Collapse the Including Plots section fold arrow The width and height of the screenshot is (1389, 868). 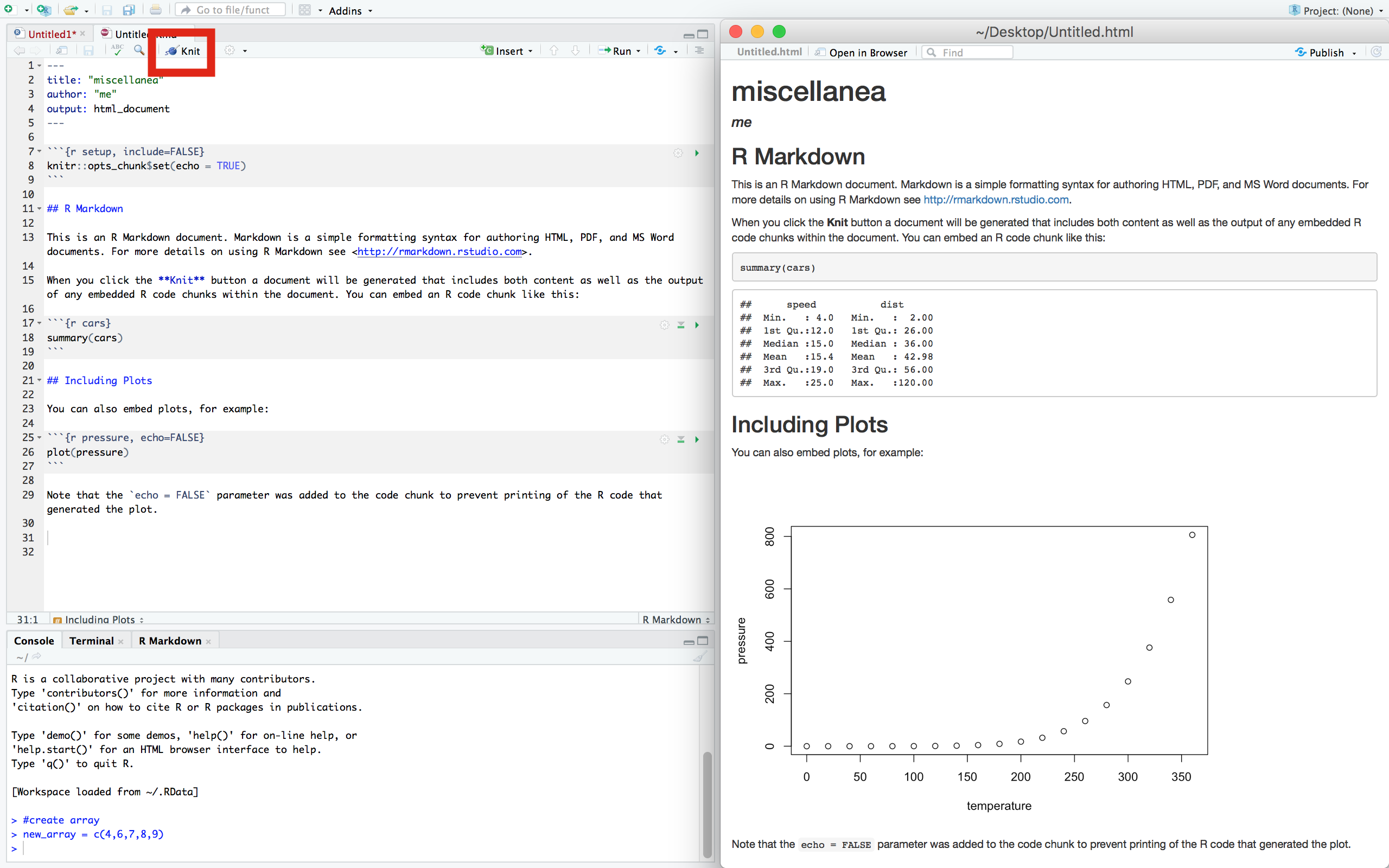point(39,380)
